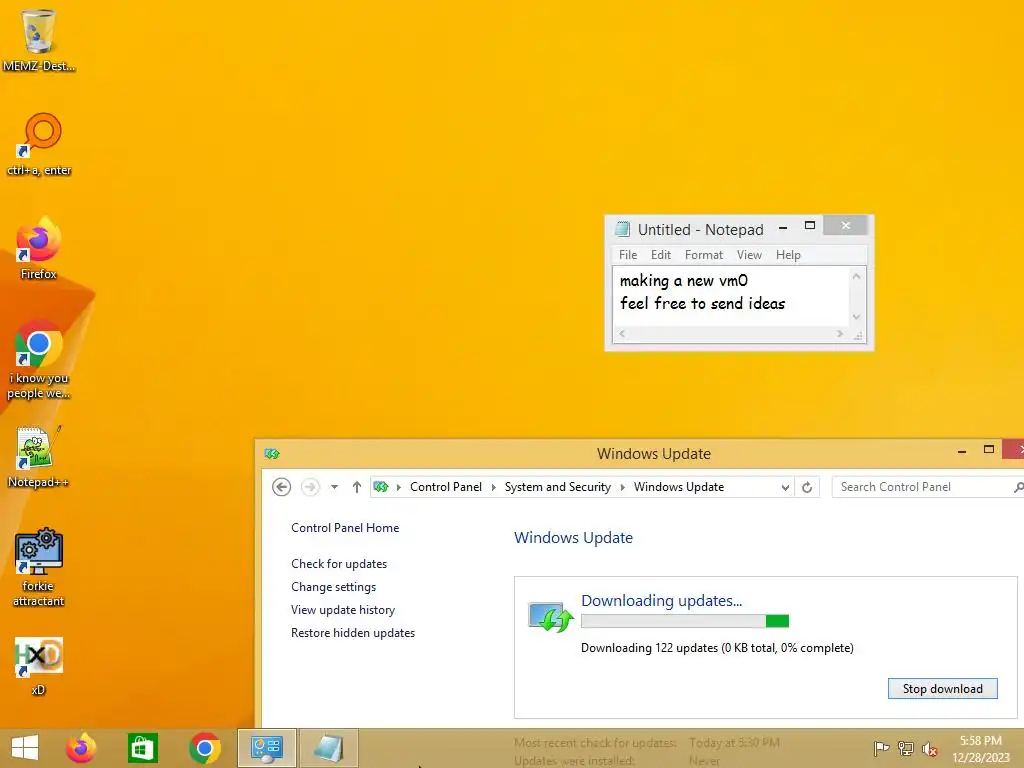1024x768 pixels.
Task: Expand the address bar history dropdown
Action: click(785, 487)
